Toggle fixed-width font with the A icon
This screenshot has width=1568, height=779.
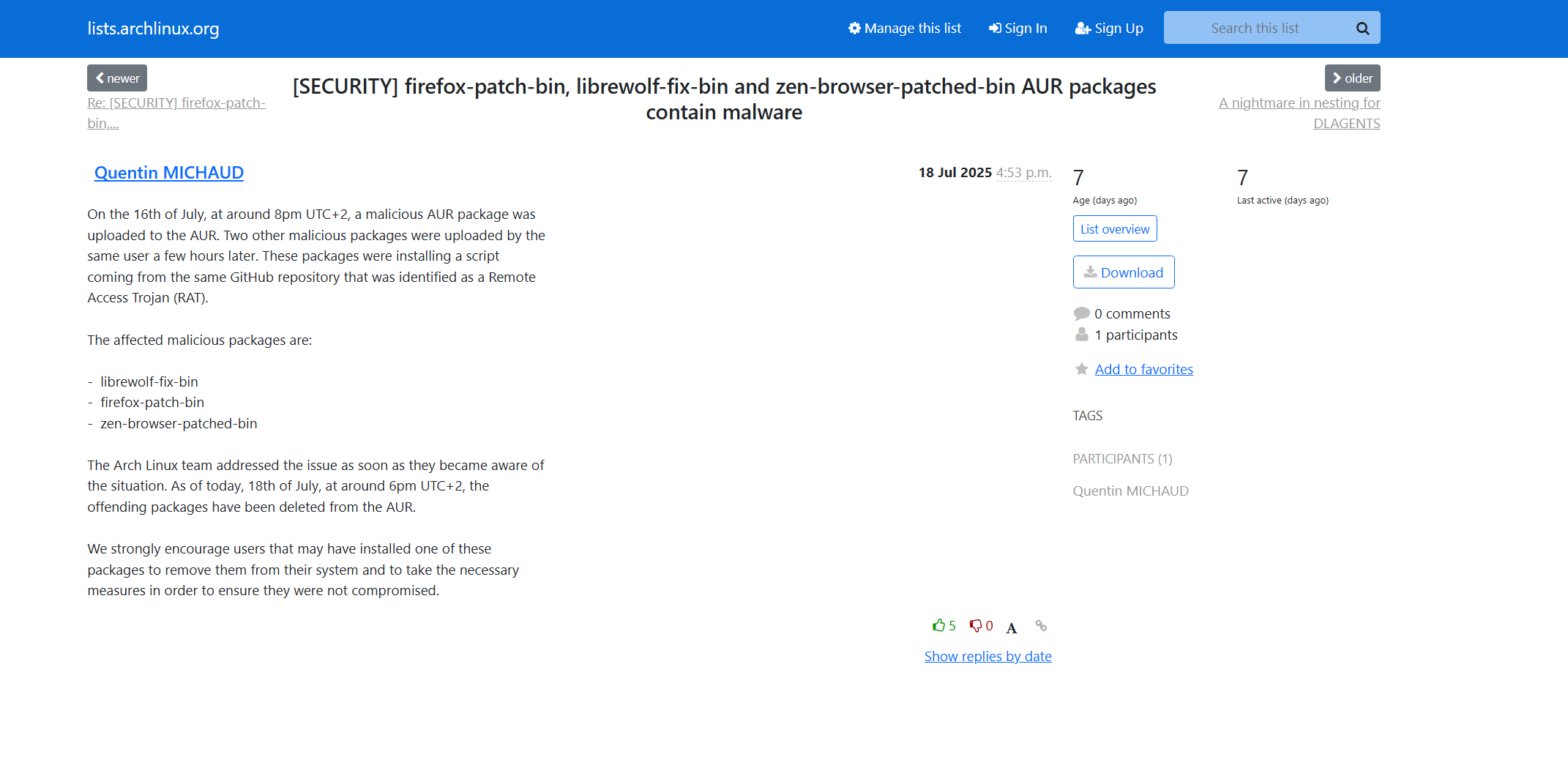click(x=1012, y=627)
